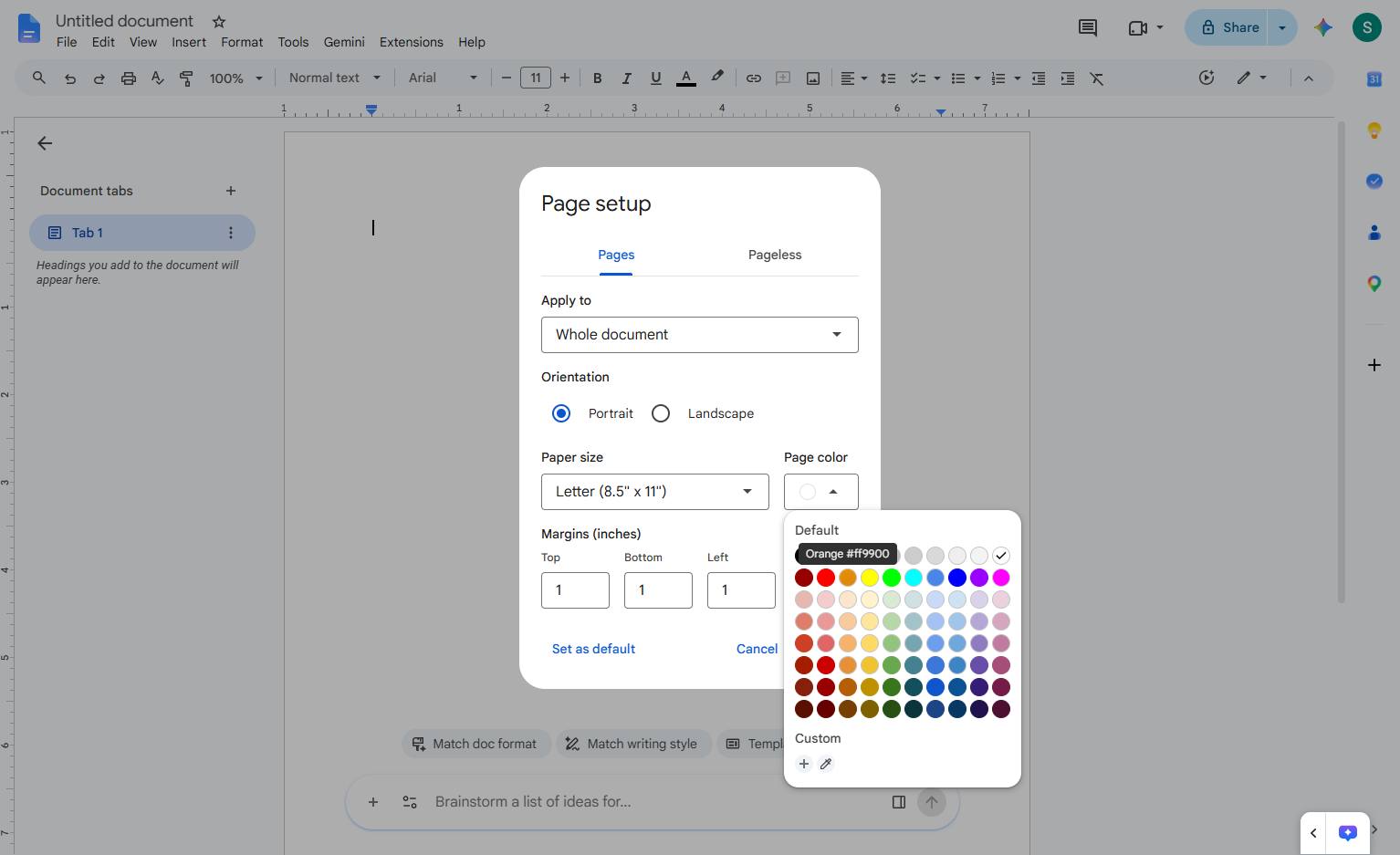This screenshot has height=855, width=1400.
Task: Open the Apply to Whole document dropdown
Action: 700,335
